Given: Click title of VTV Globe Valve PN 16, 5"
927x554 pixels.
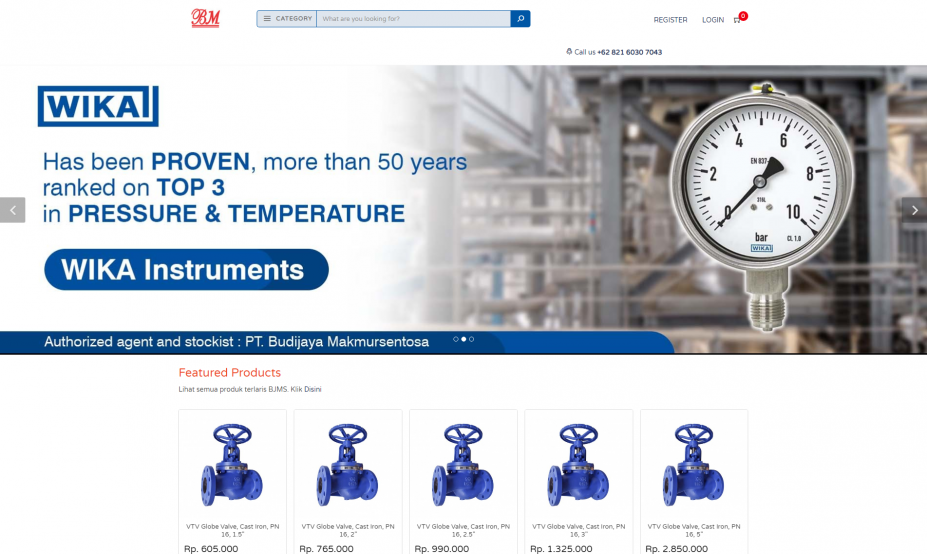Looking at the screenshot, I should [693, 530].
